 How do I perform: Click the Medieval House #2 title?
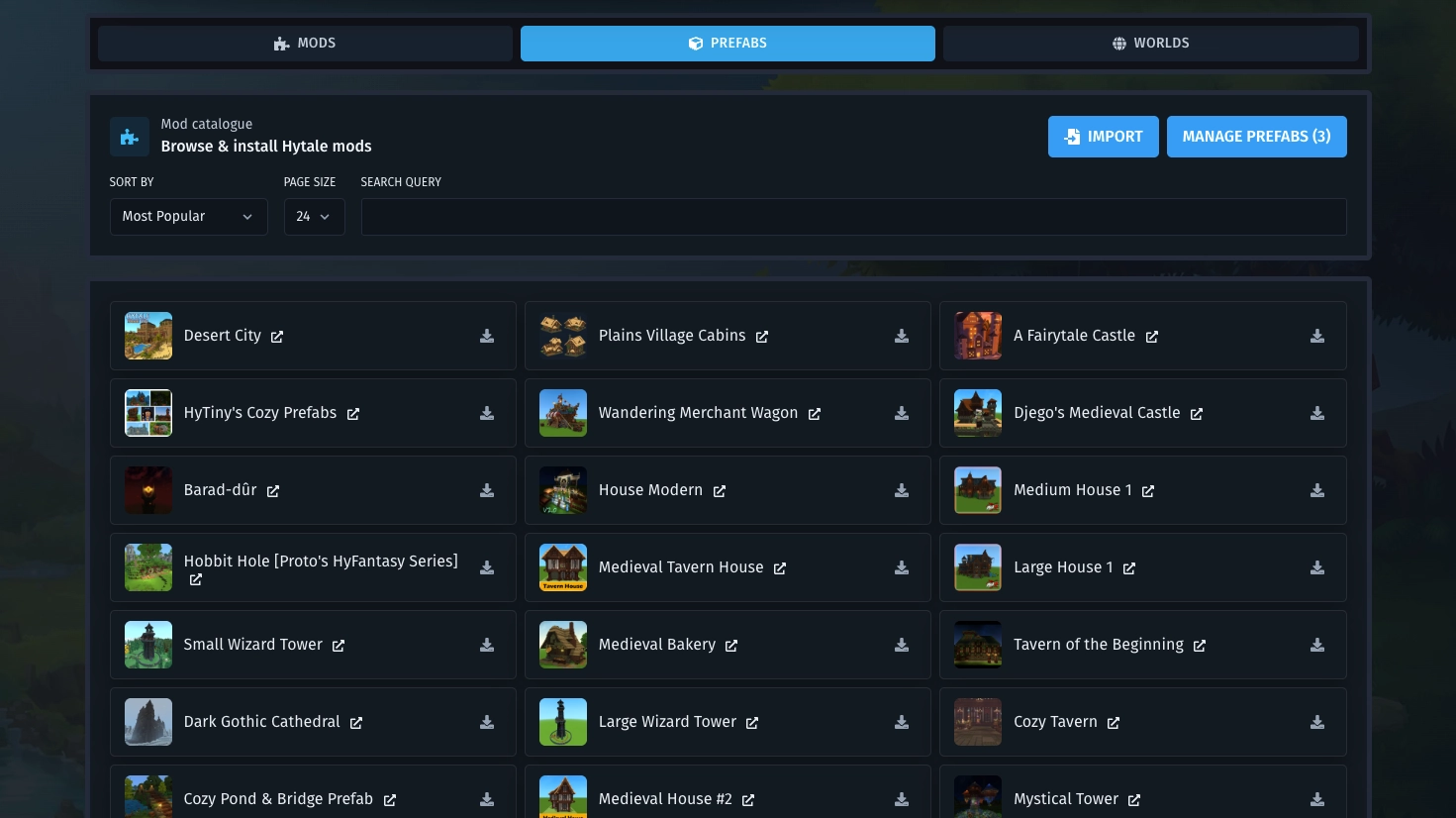click(x=665, y=799)
